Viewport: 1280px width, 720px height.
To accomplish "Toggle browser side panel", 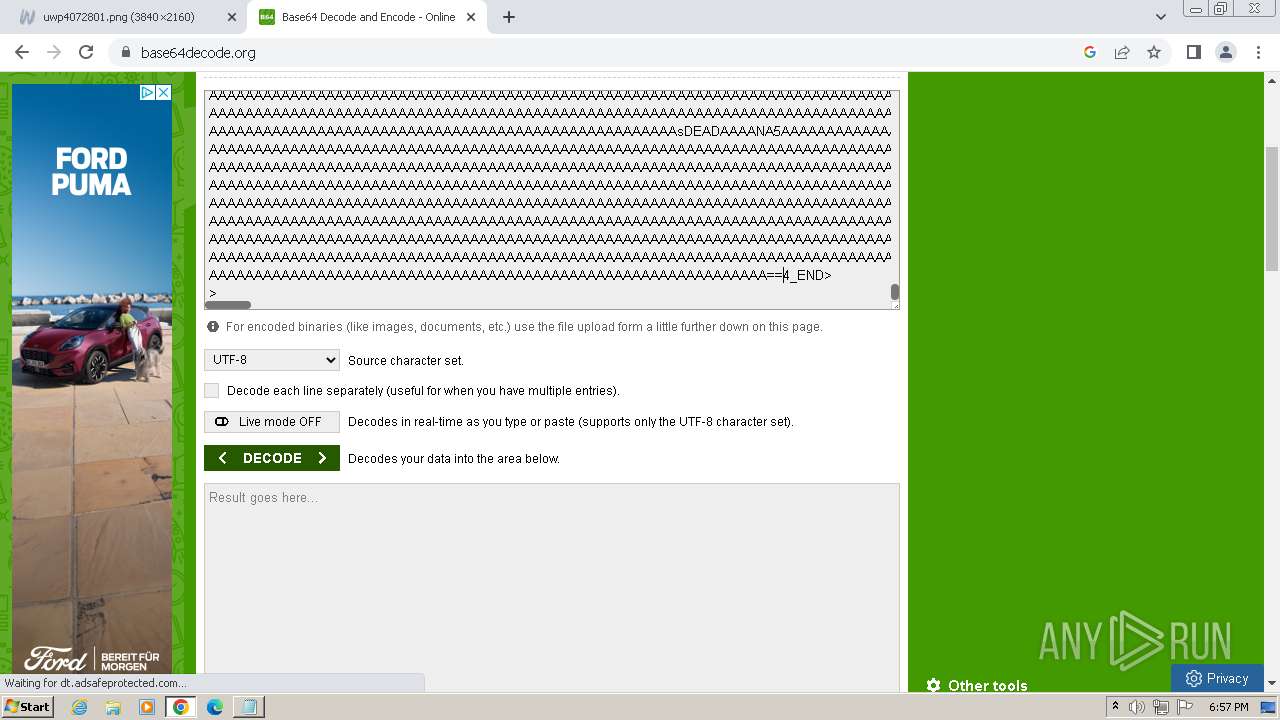I will [x=1193, y=52].
